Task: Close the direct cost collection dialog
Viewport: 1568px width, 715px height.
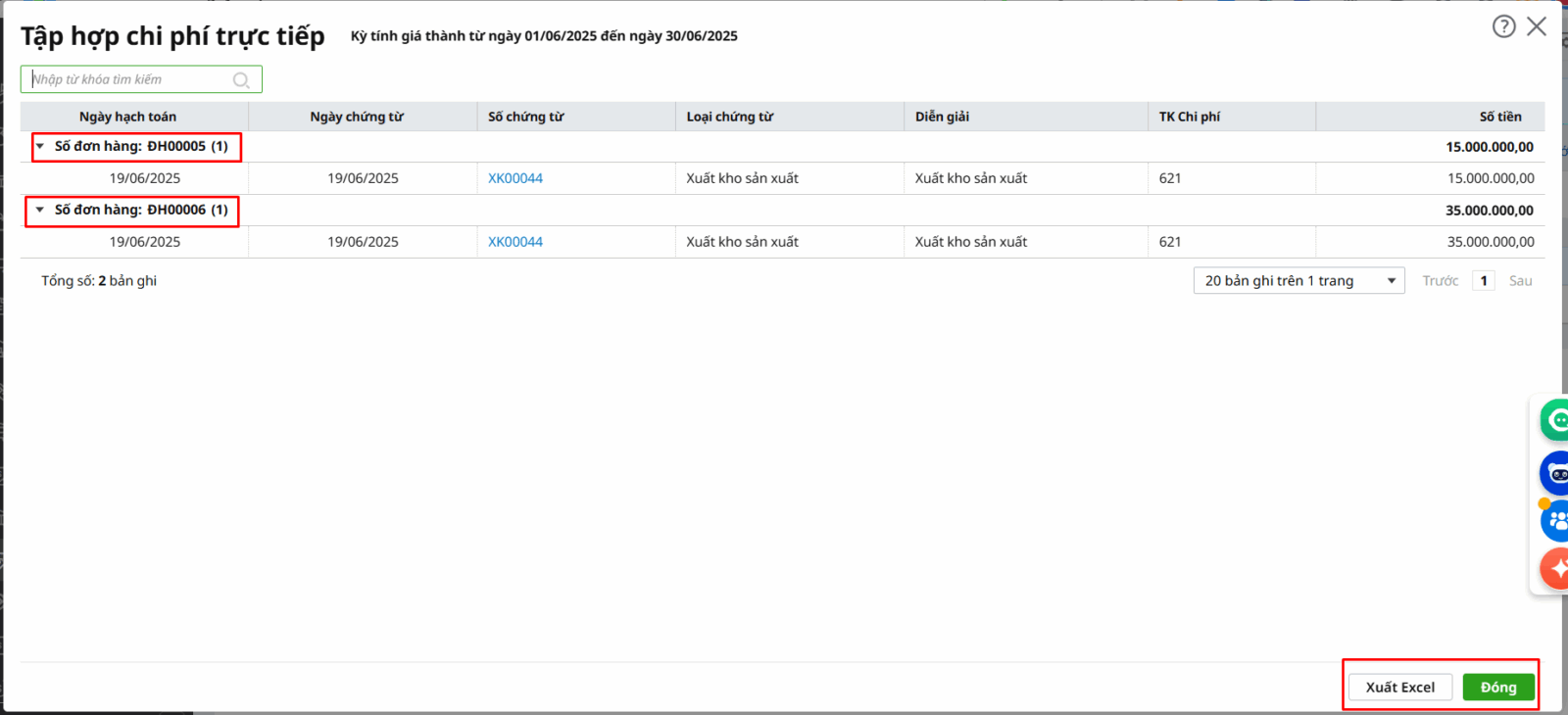Action: click(1537, 26)
